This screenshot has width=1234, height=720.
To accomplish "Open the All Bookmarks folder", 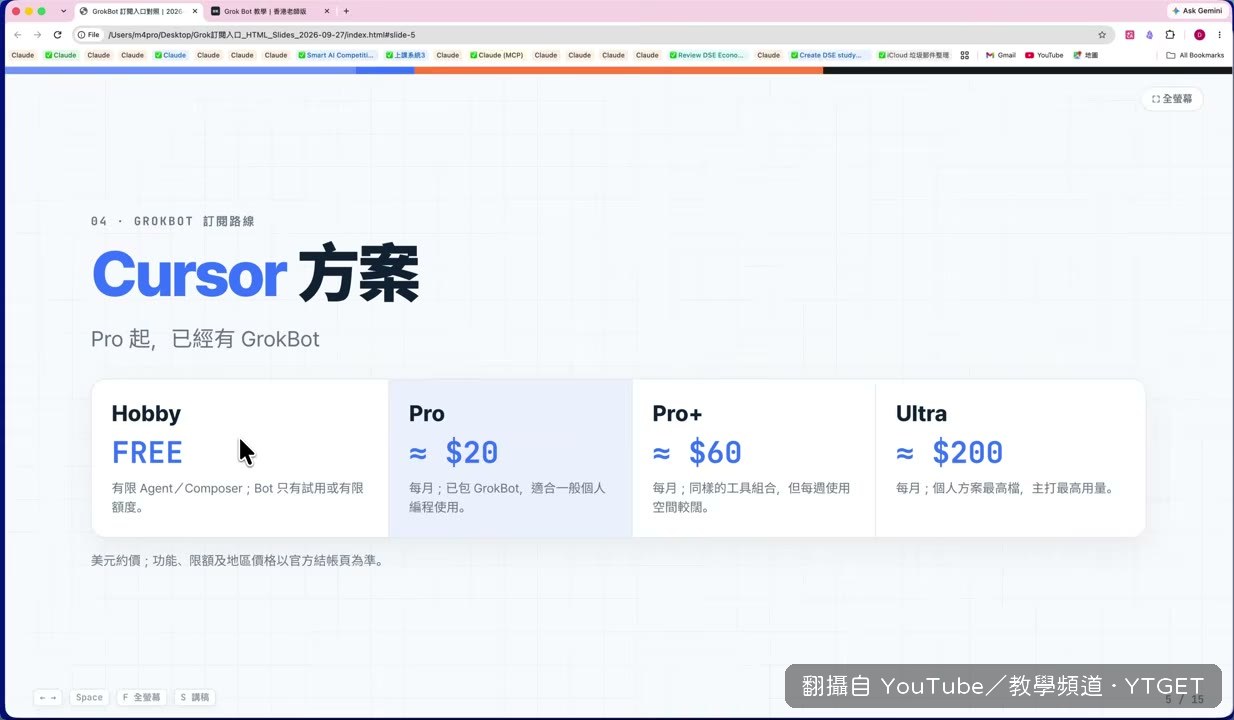I will 1195,55.
